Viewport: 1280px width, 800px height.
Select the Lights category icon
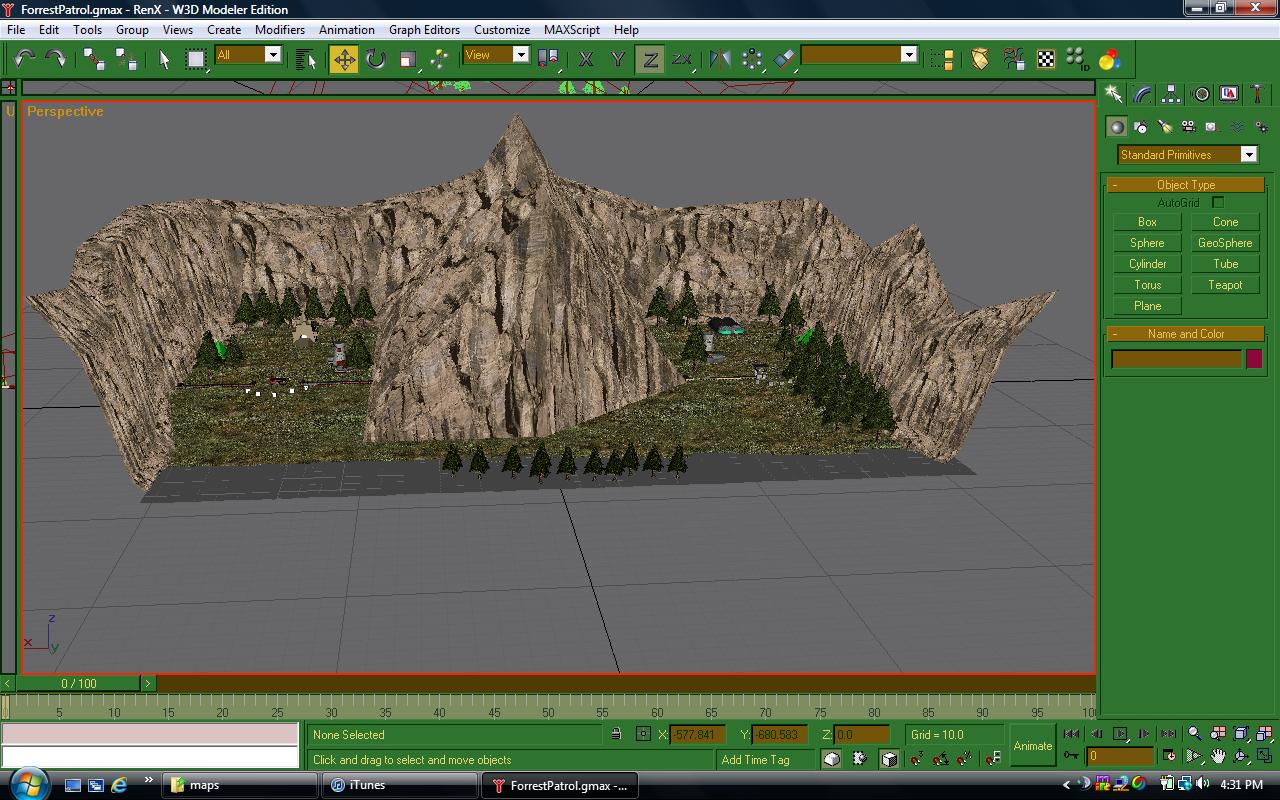coord(1164,127)
